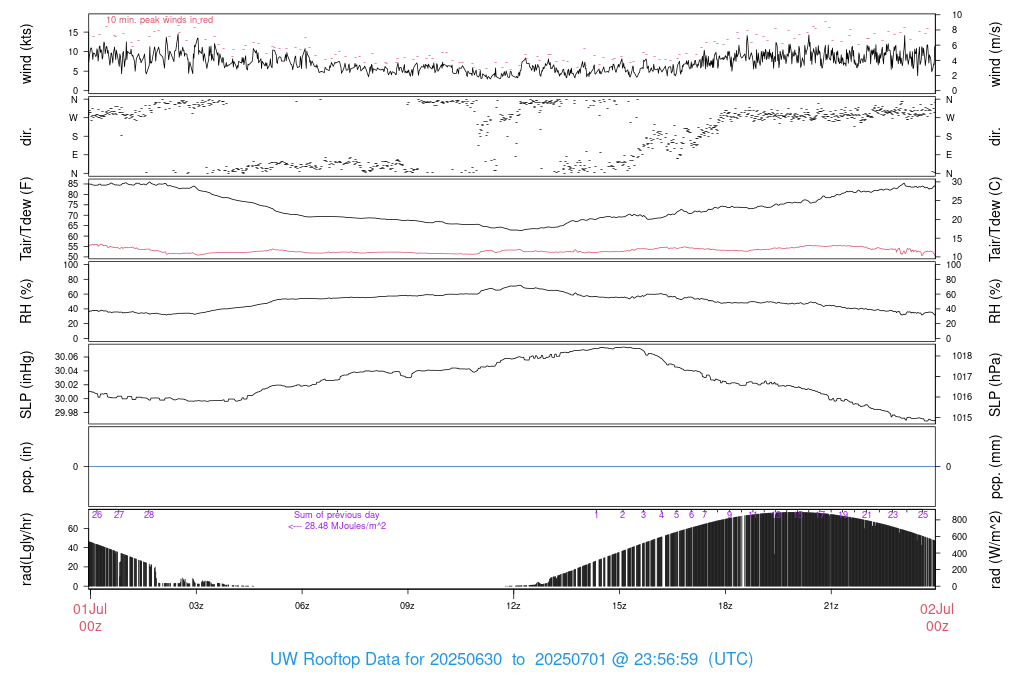Image resolution: width=1024 pixels, height=700 pixels.
Task: Click the blue zero precipitation line
Action: pos(512,466)
